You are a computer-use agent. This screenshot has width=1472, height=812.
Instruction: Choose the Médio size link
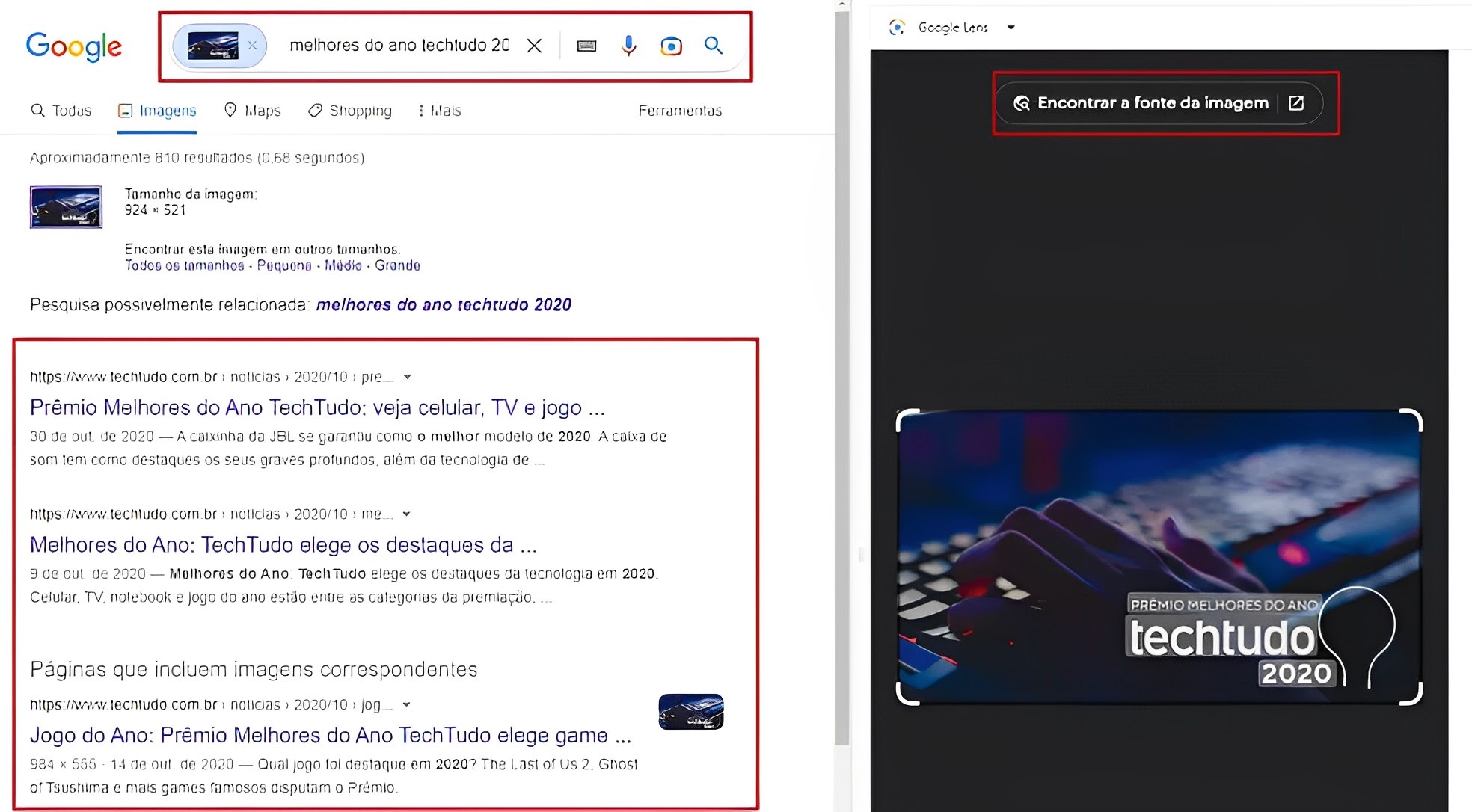[x=343, y=265]
